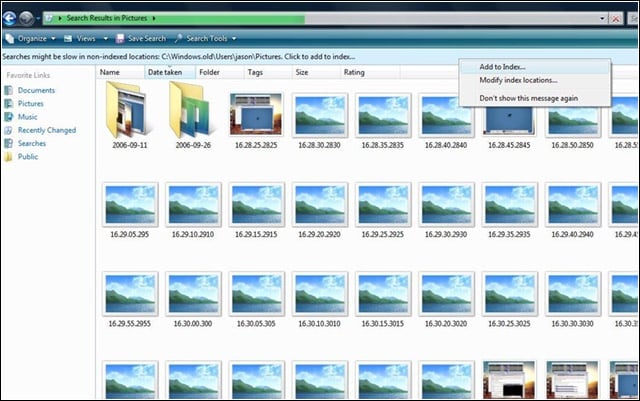The image size is (640, 401).
Task: Expand the Search Tools dropdown arrow
Action: coord(234,38)
